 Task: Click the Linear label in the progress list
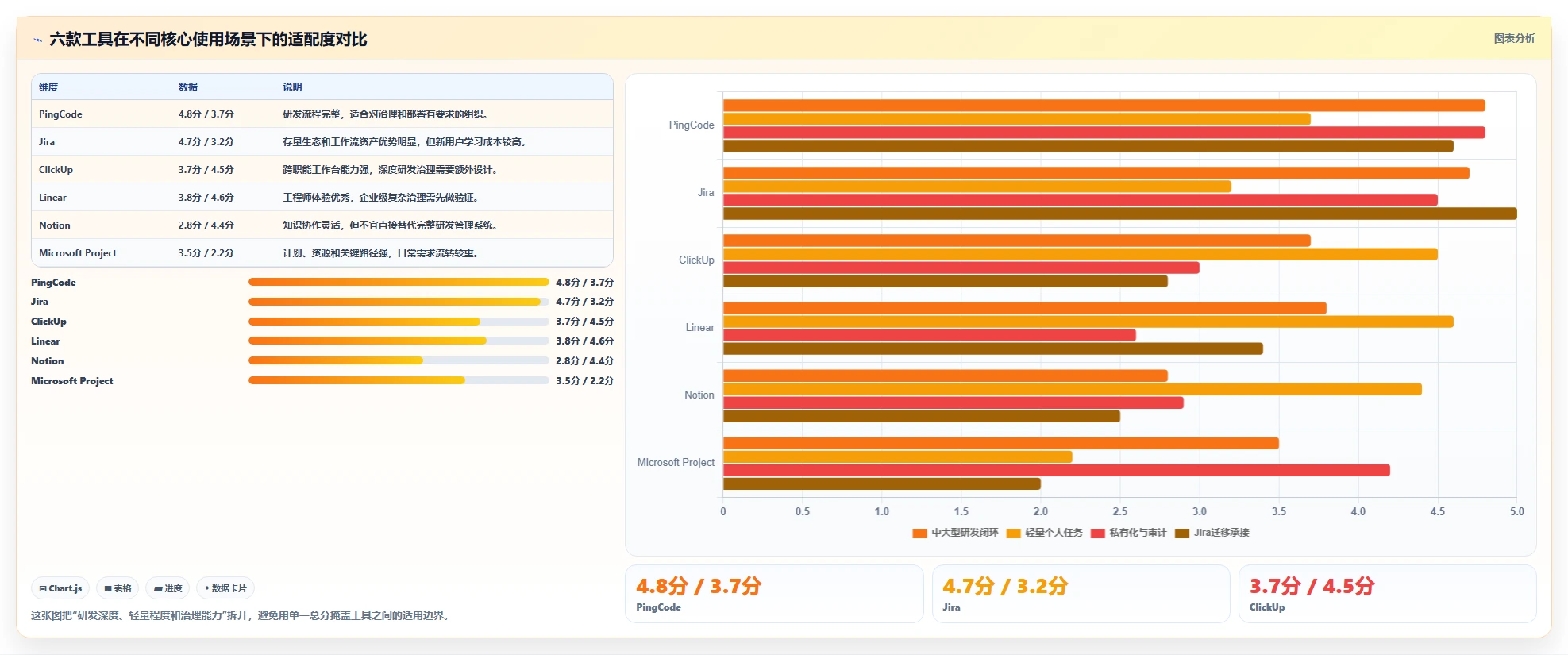click(45, 341)
